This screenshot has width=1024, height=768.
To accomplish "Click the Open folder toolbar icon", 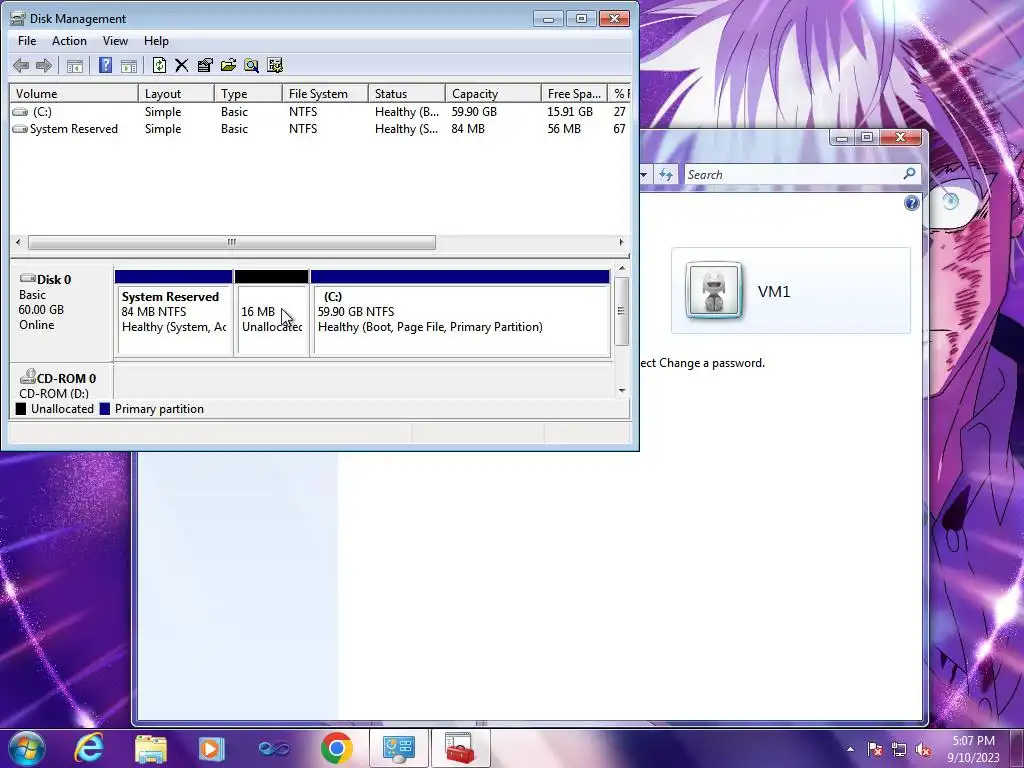I will click(x=229, y=65).
